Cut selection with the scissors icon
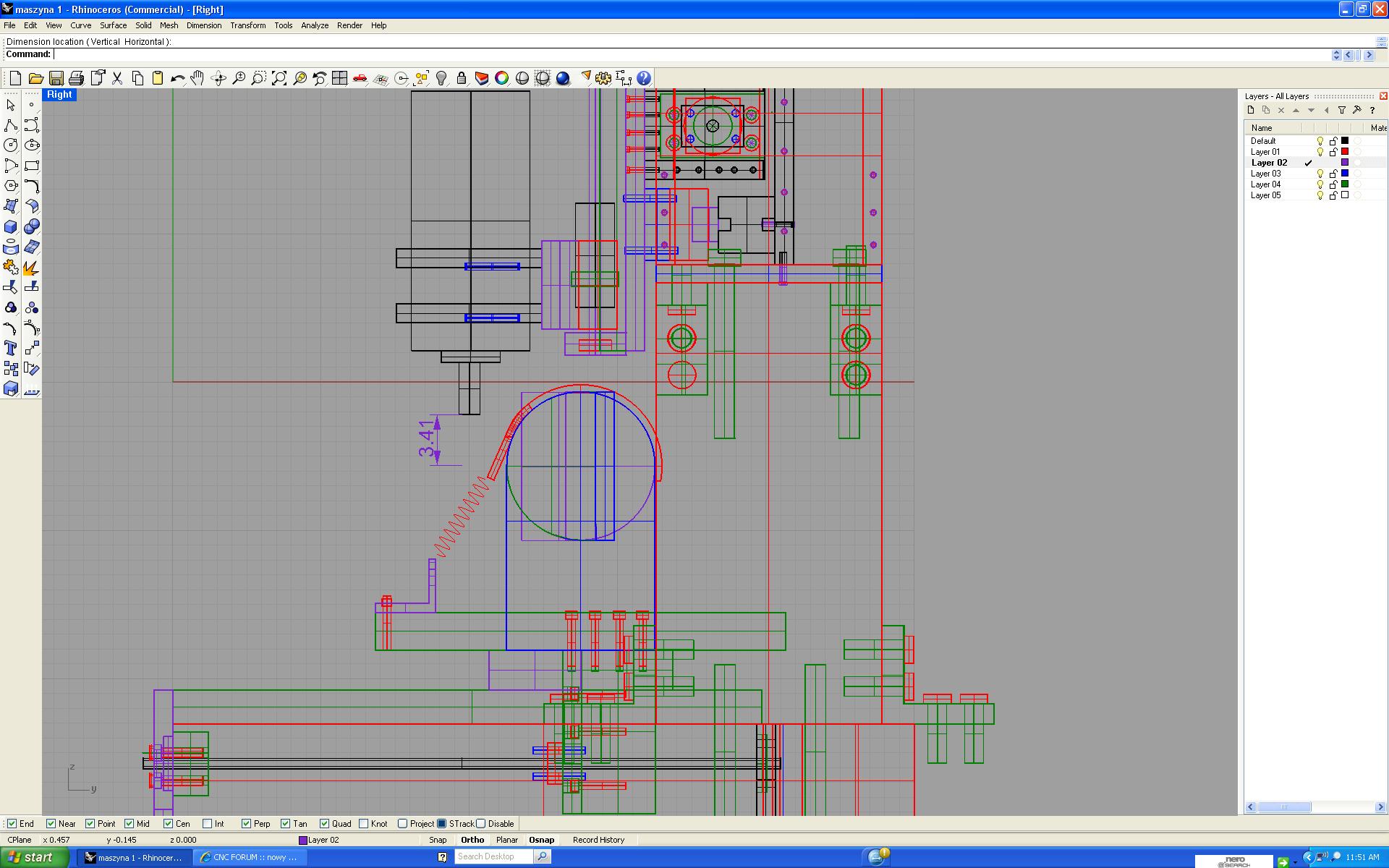The image size is (1389, 868). tap(116, 78)
